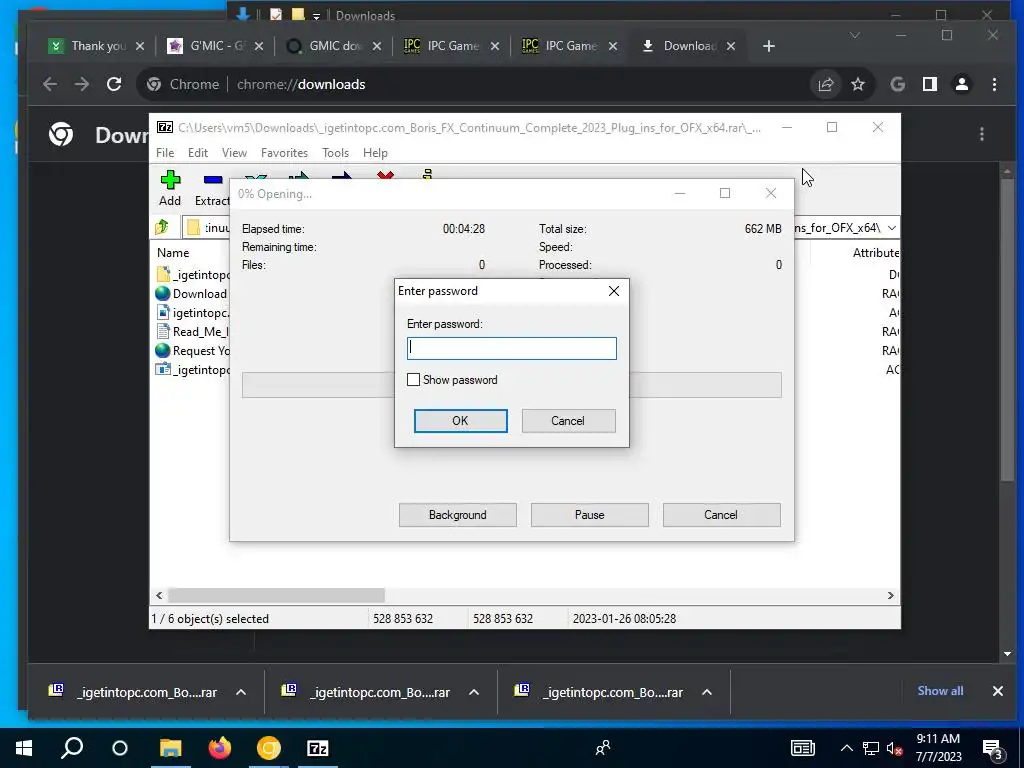Click the blue Extract icon in 7-Zip toolbar
Image resolution: width=1024 pixels, height=768 pixels.
point(213,180)
